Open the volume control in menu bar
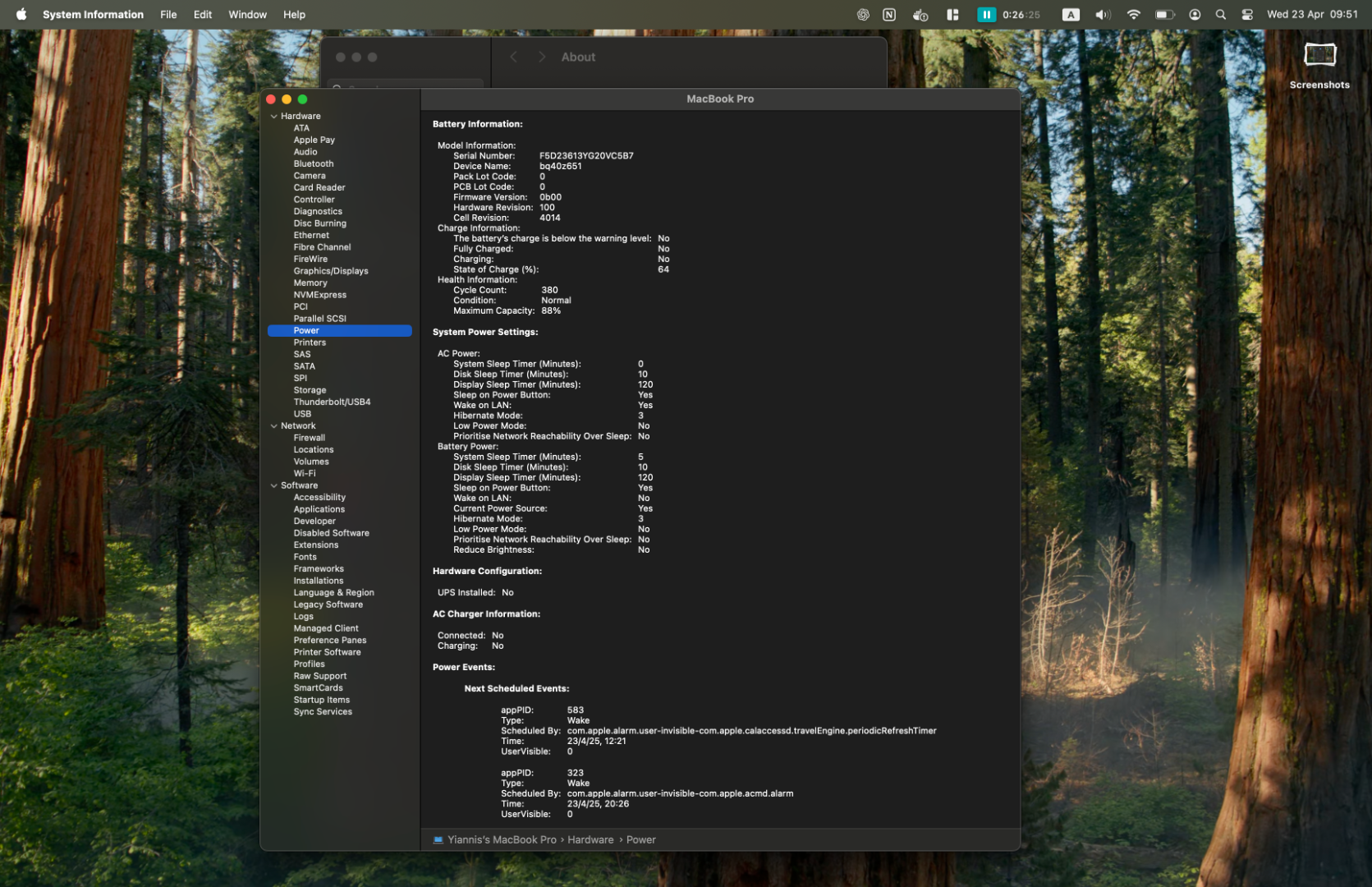The width and height of the screenshot is (1372, 887). [1103, 14]
